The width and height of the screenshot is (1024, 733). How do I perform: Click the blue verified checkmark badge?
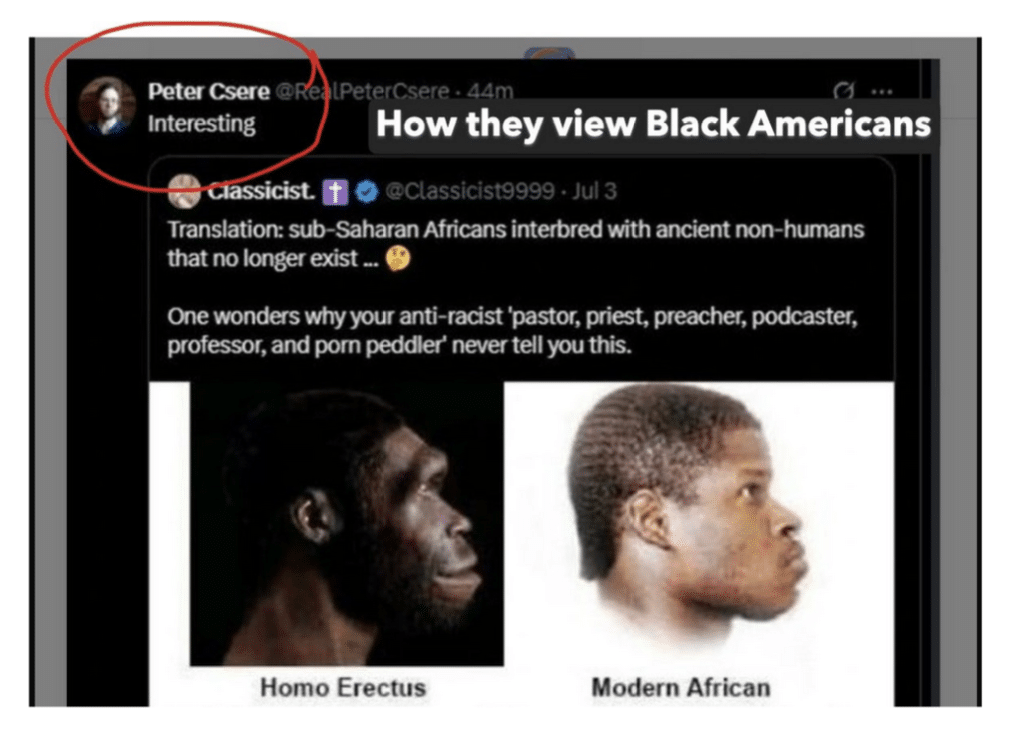point(367,191)
